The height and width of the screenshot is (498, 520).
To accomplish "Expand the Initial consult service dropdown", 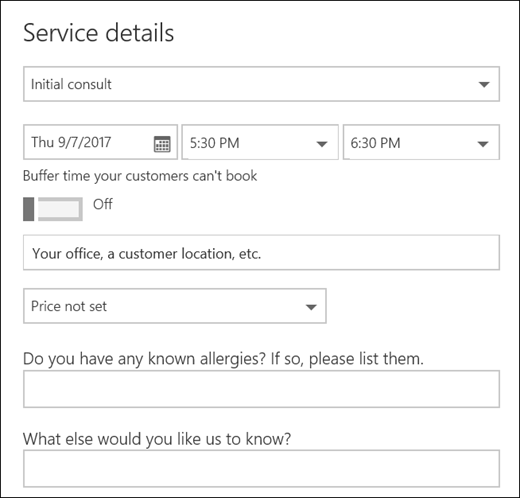I will [261, 84].
